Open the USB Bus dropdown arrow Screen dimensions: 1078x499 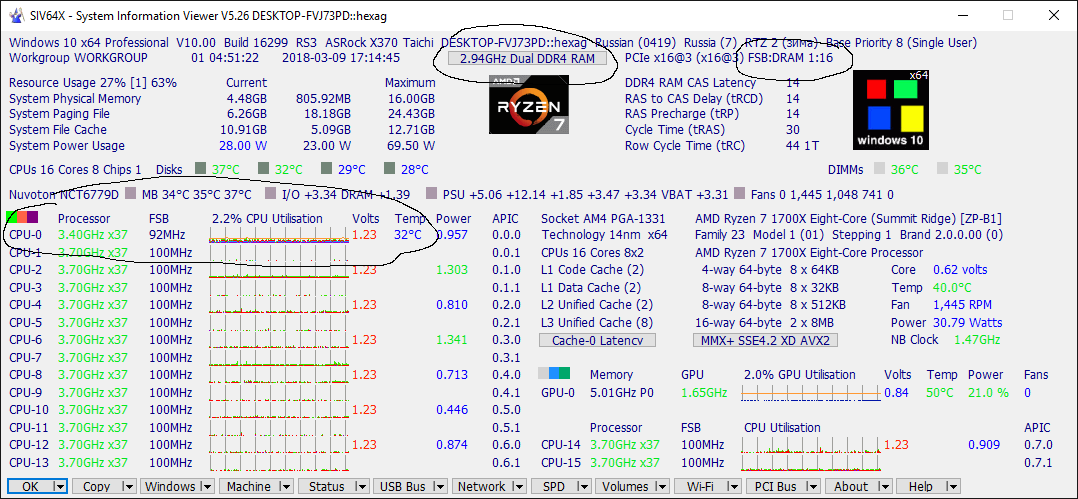coord(441,487)
